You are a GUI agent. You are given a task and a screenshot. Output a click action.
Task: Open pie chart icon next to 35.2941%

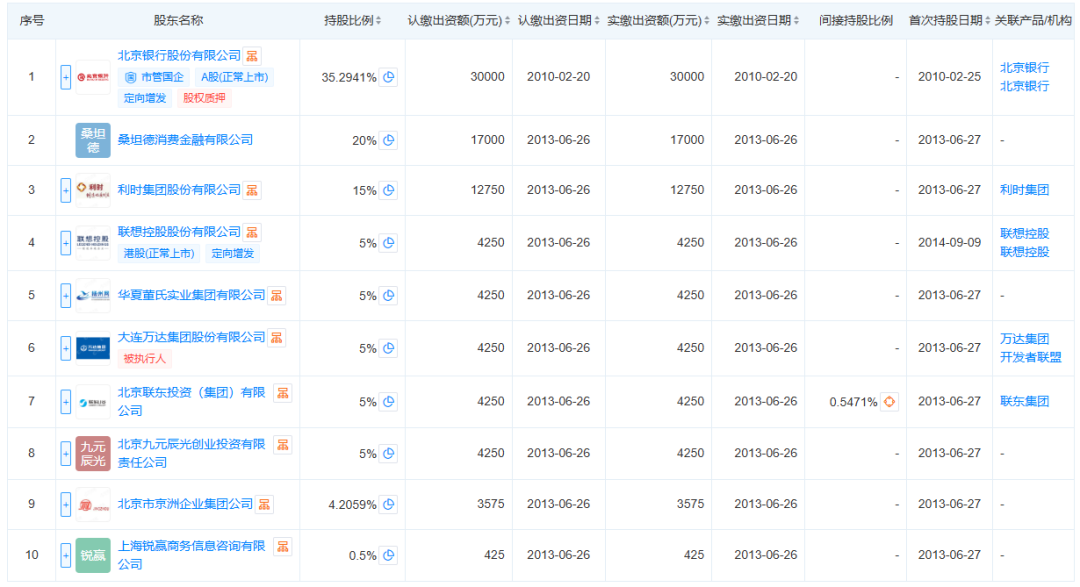(x=388, y=77)
